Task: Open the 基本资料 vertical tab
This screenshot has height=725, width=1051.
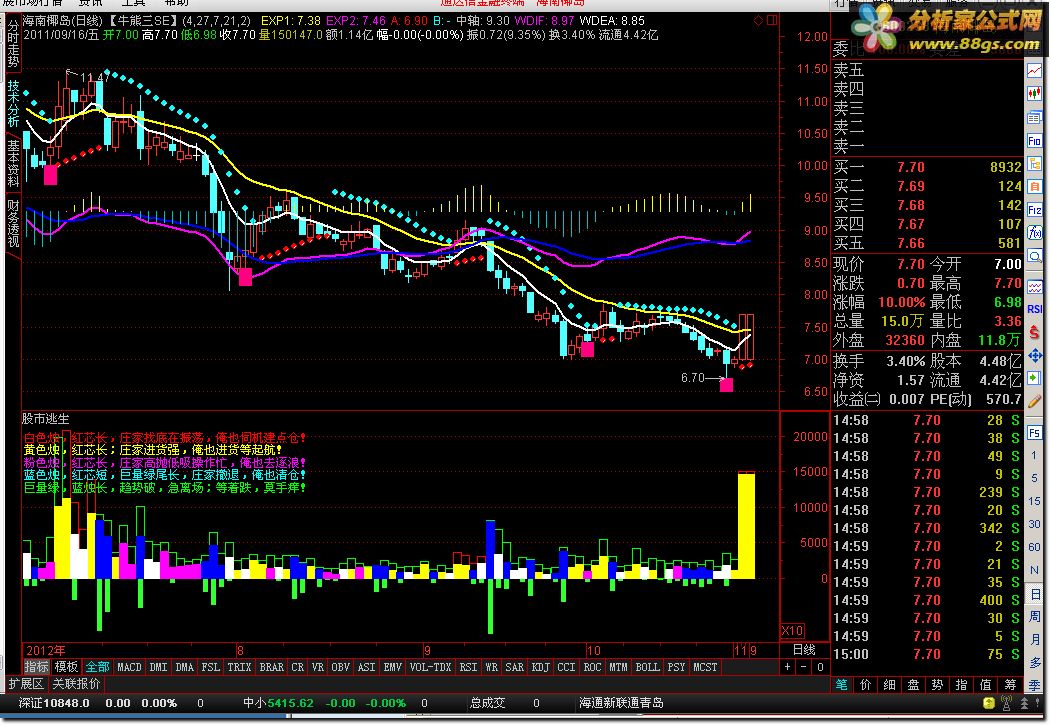Action: point(13,162)
